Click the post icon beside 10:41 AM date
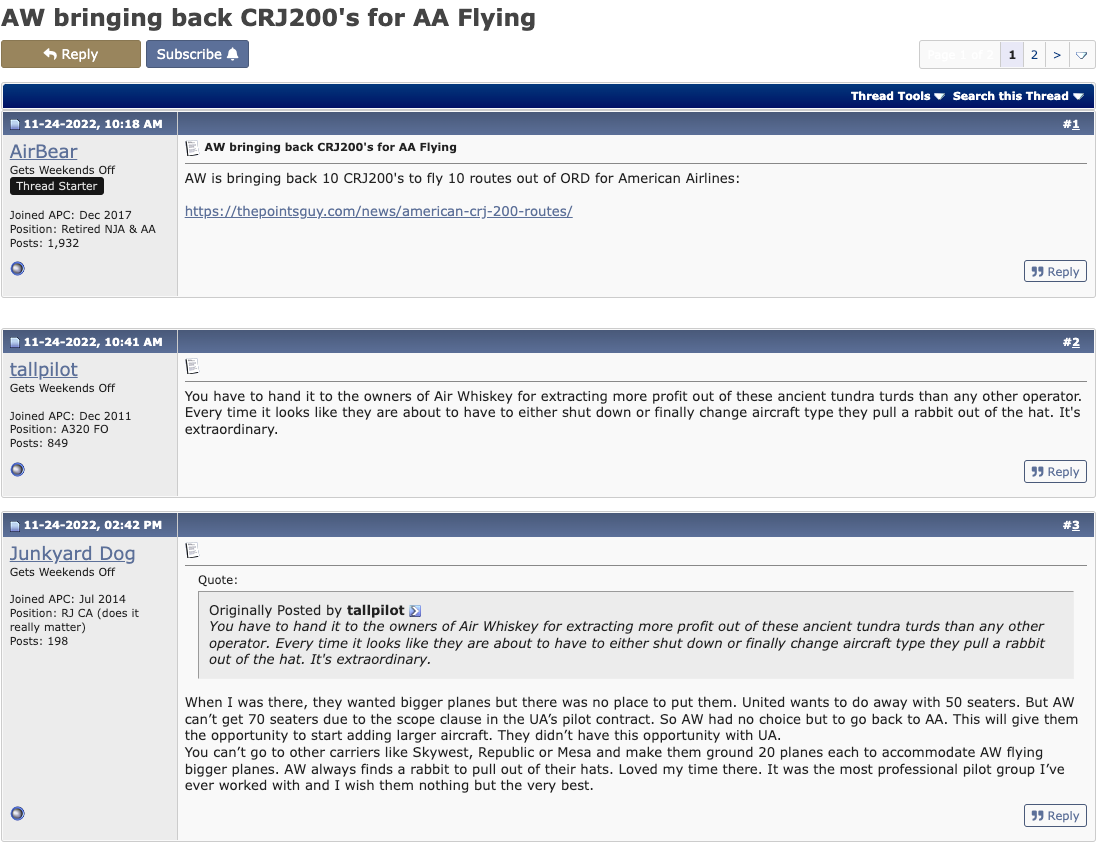Viewport: 1099px width, 849px height. (x=15, y=343)
